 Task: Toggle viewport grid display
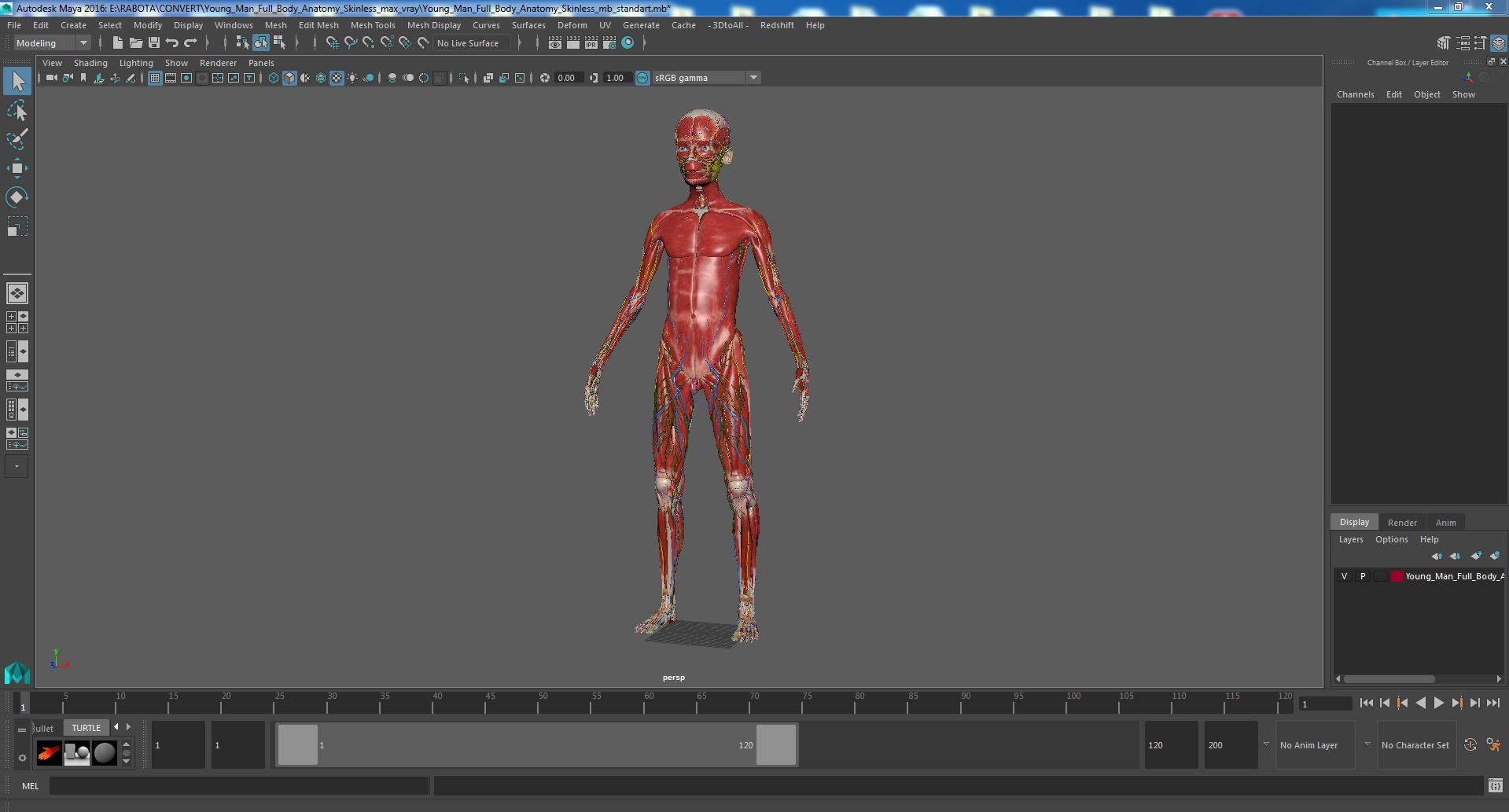(154, 78)
